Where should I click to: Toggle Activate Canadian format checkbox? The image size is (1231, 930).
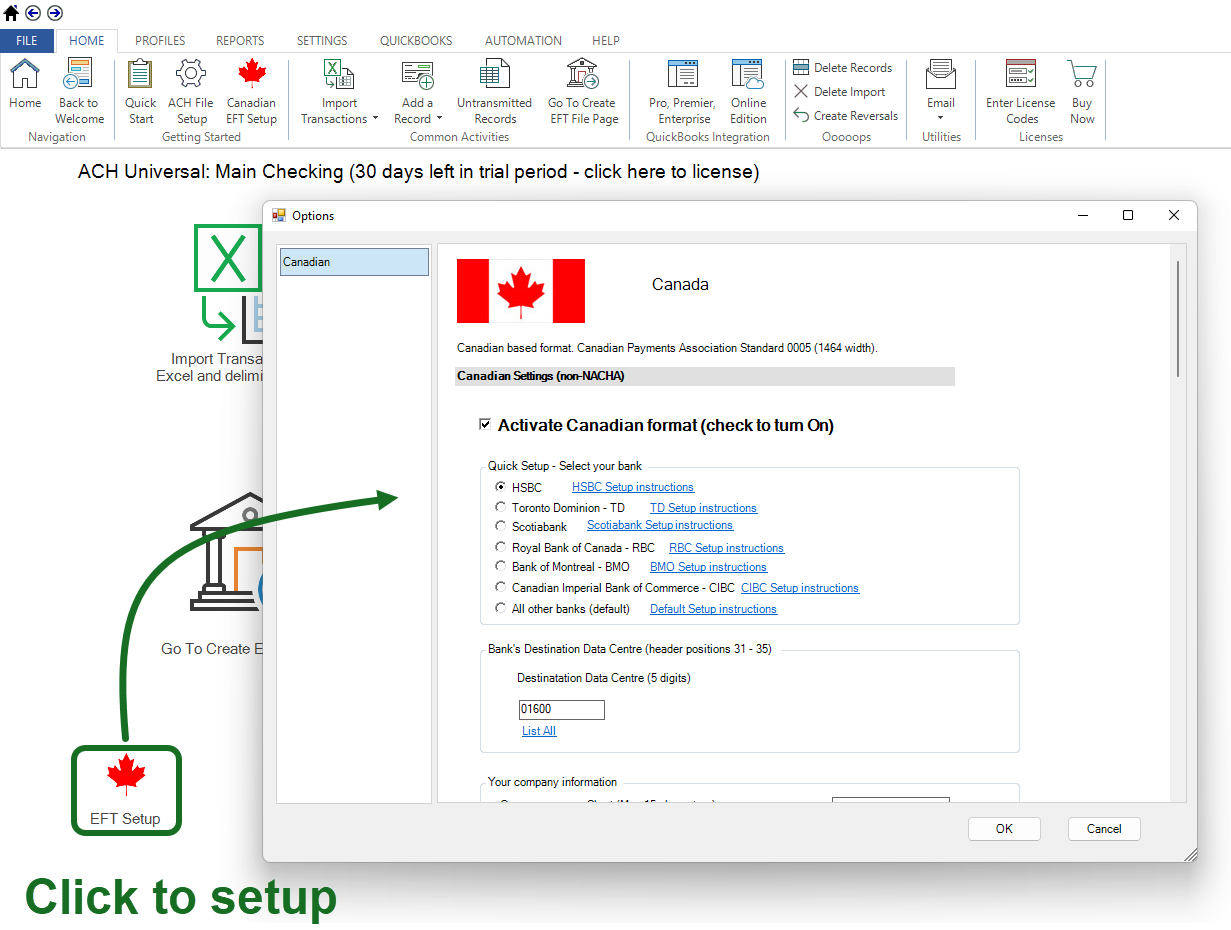click(485, 425)
